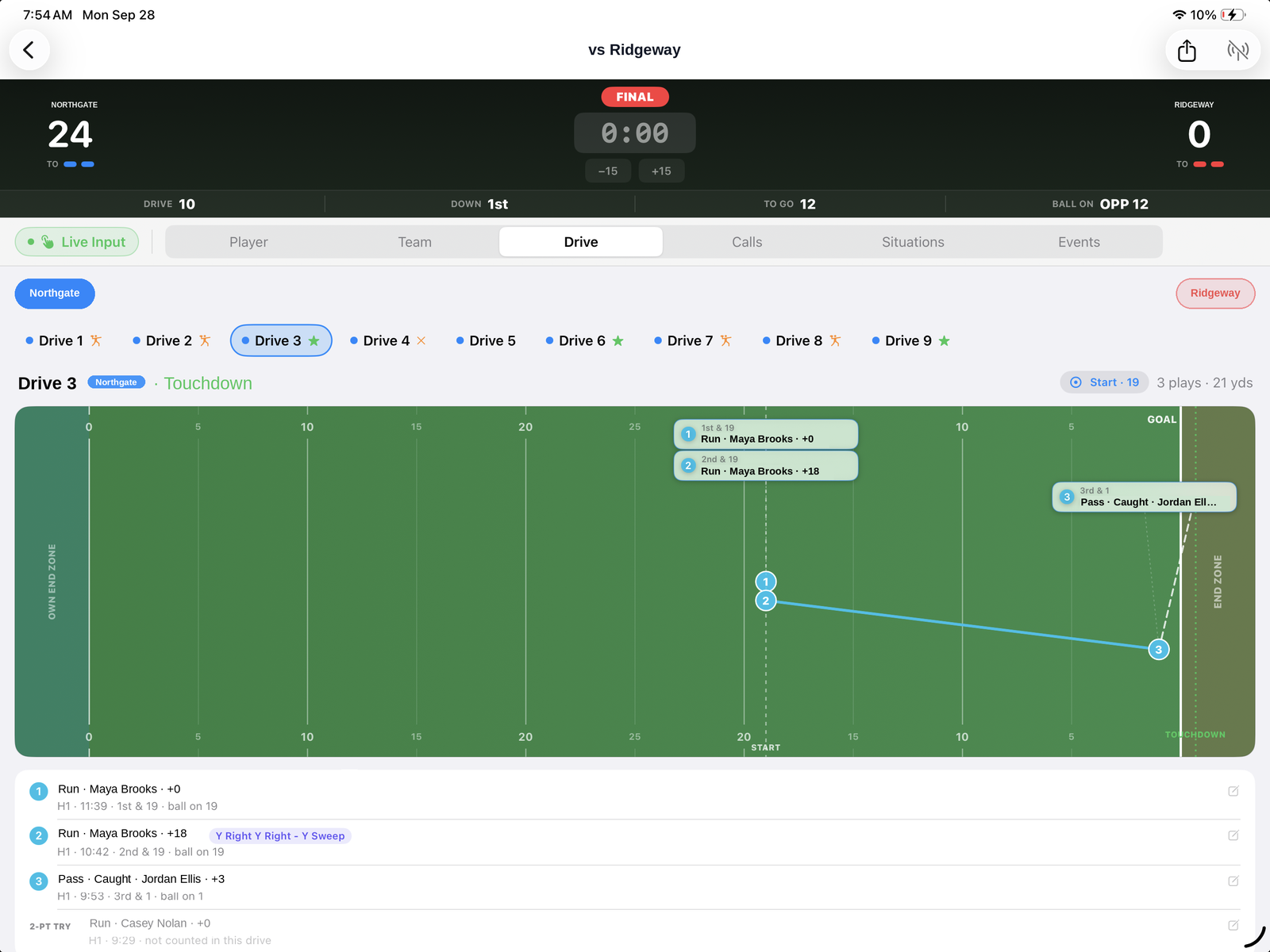1270x952 pixels.
Task: Select Drive 8
Action: [801, 340]
